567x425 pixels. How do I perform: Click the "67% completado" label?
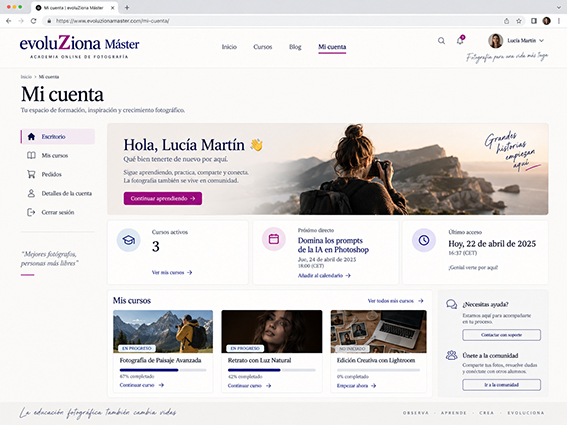click(x=137, y=376)
